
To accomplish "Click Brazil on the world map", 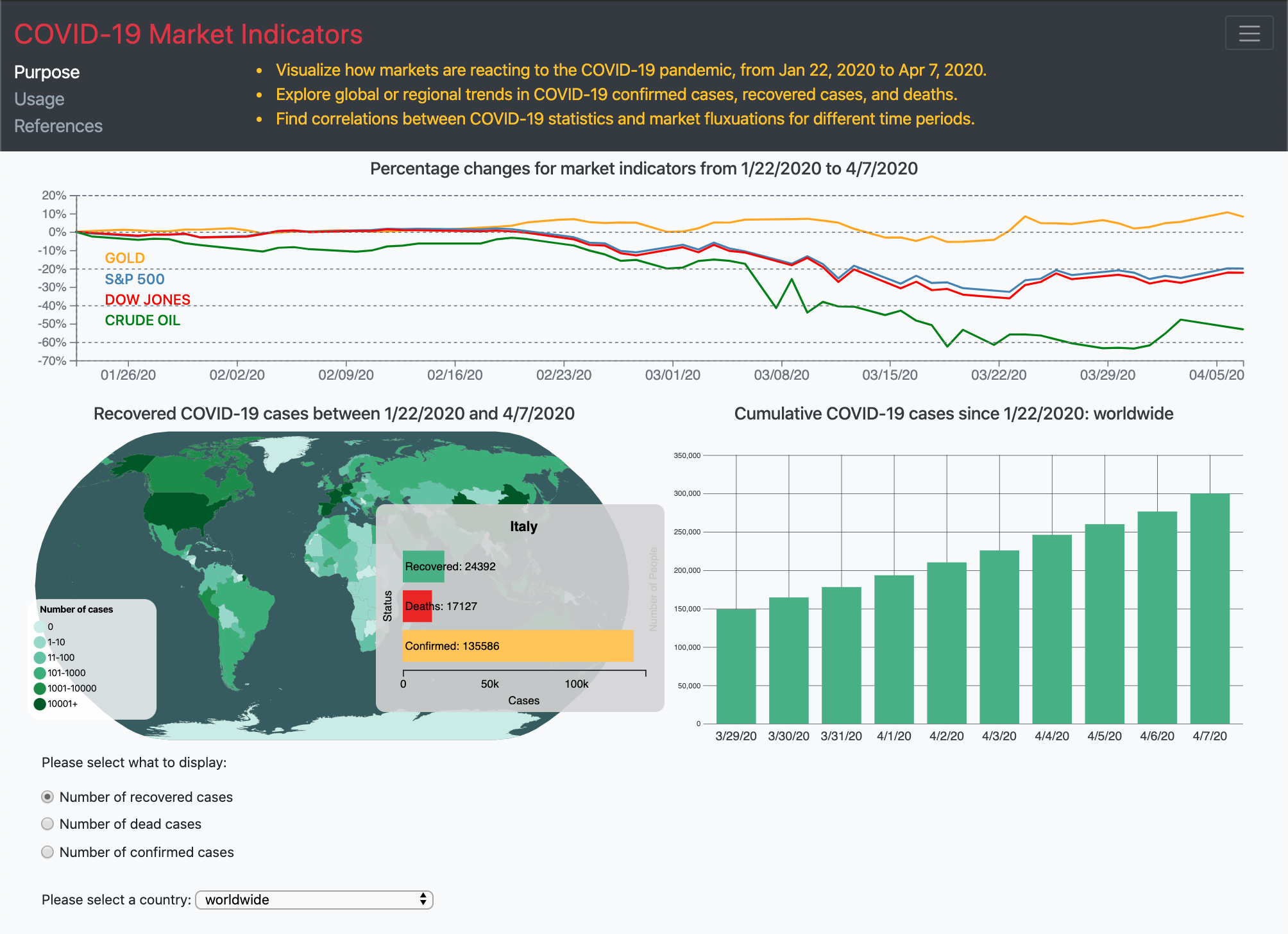I will [247, 606].
